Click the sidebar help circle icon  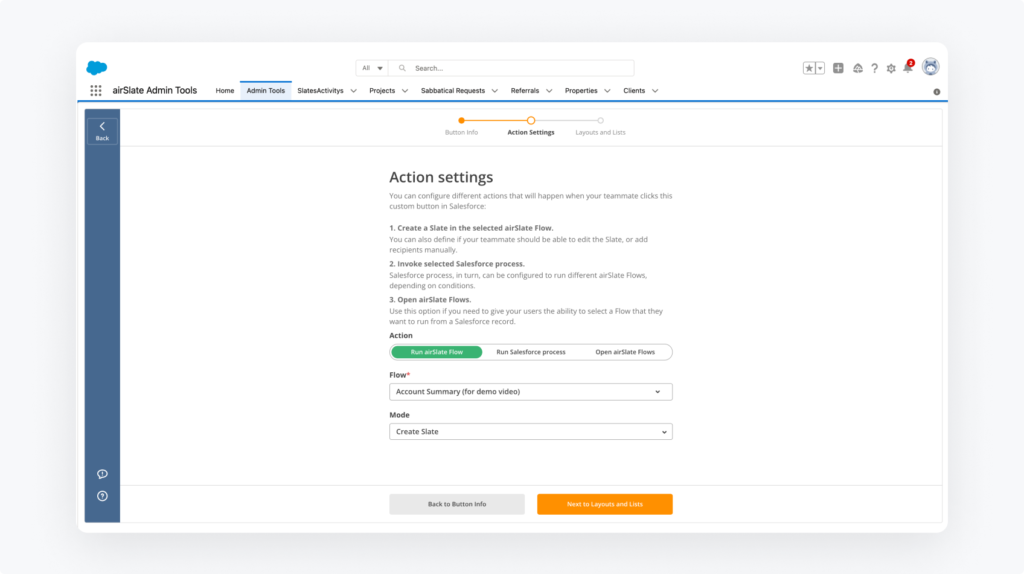tap(102, 496)
